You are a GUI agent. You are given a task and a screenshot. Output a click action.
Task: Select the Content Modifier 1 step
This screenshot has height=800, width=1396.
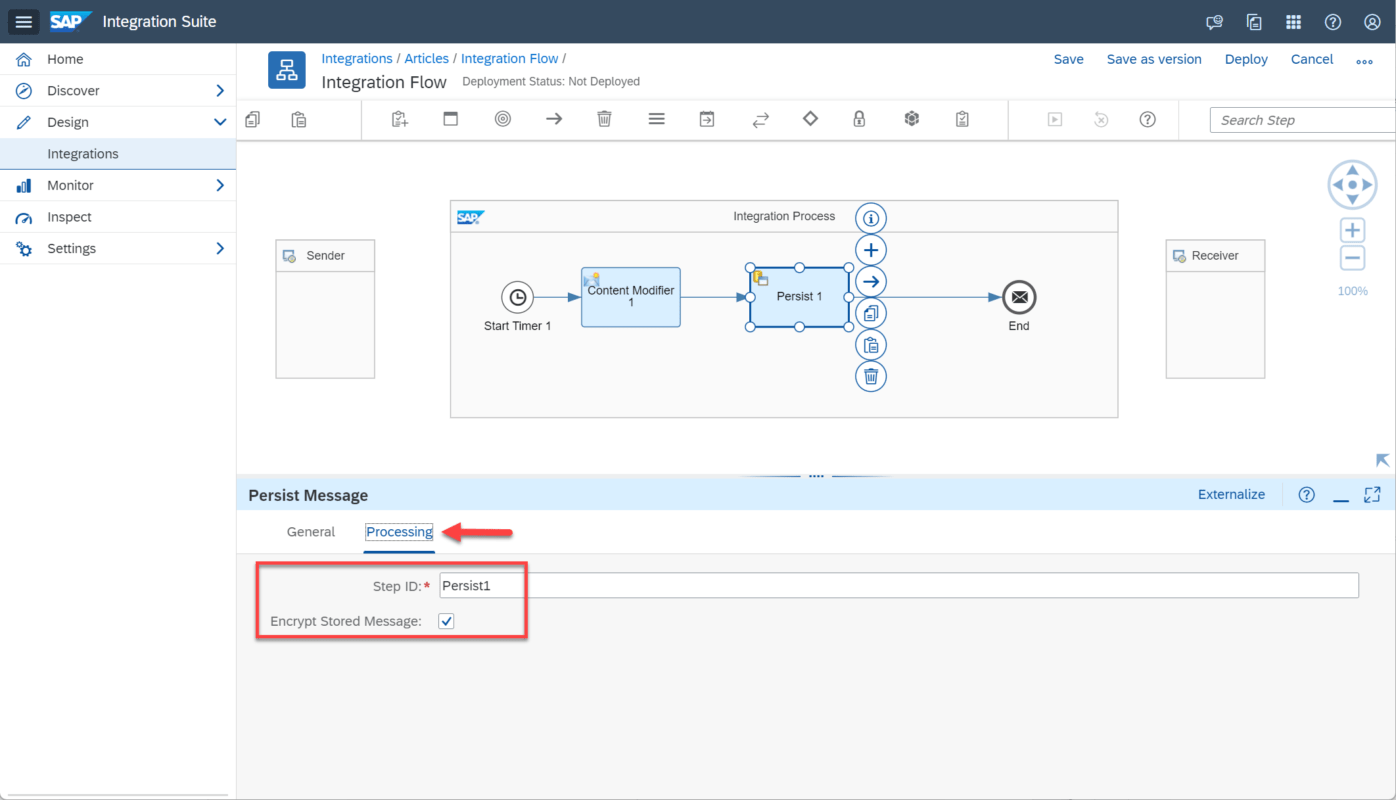coord(631,297)
